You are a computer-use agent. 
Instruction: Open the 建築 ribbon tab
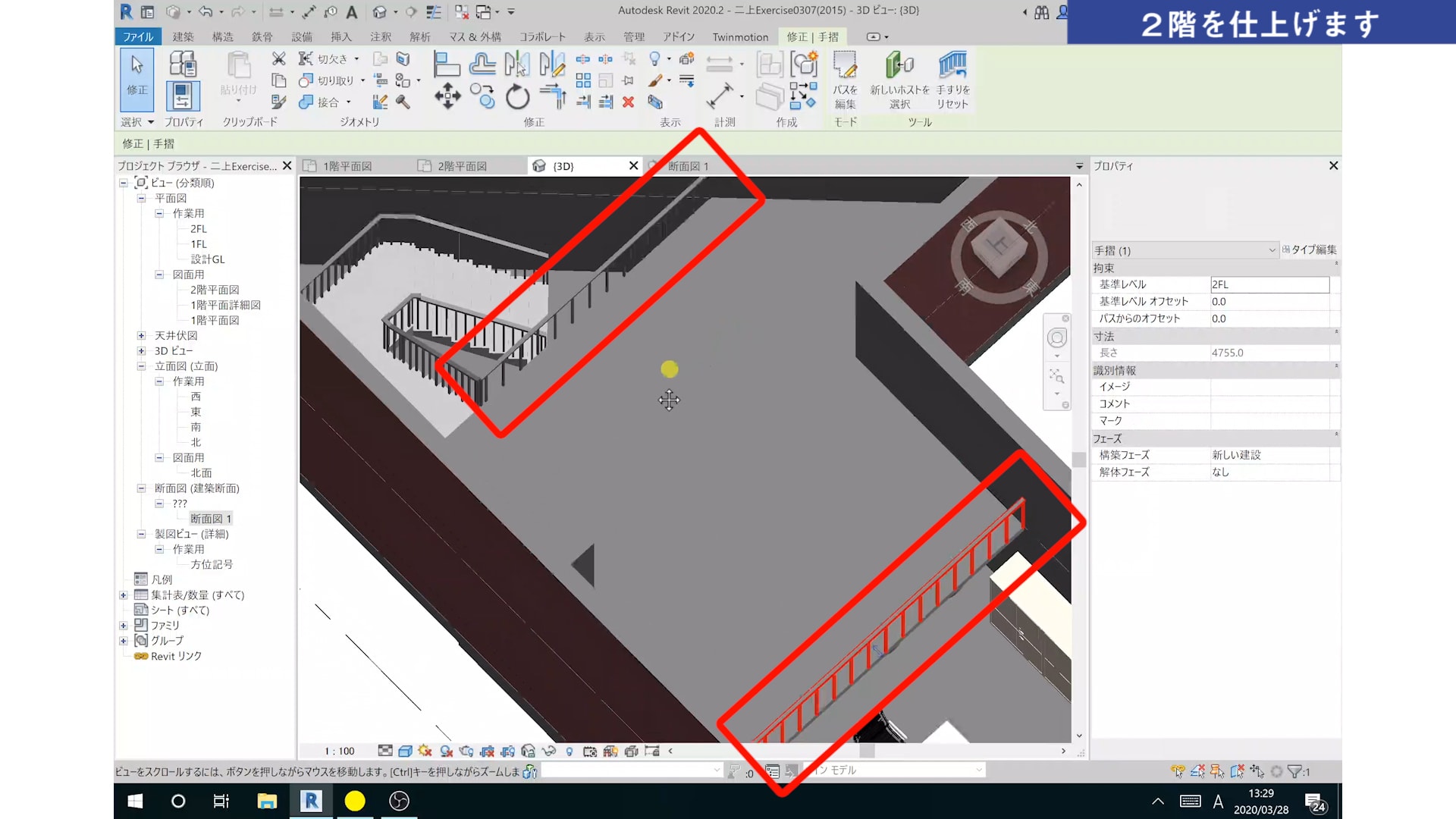click(183, 36)
